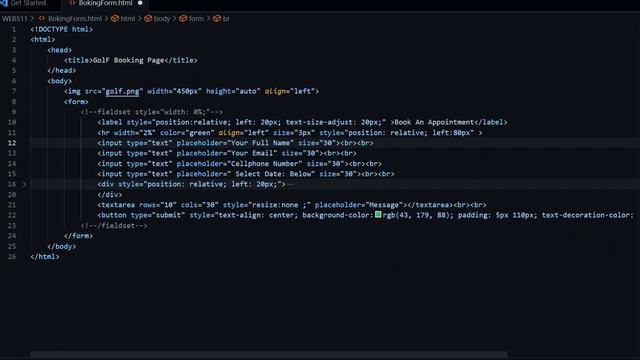This screenshot has width=640, height=360.
Task: Click the WEB511 breadcrumb folder
Action: (15, 19)
